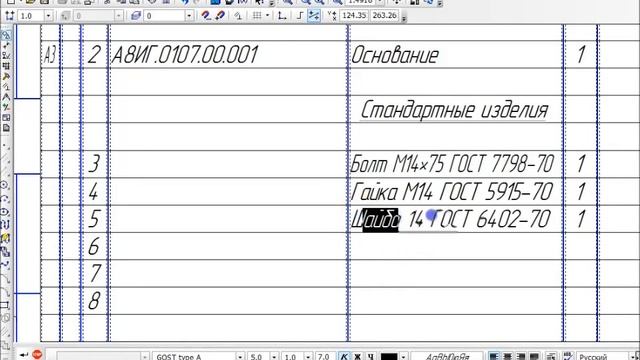Click the X coordinate field 124.35

[354, 16]
